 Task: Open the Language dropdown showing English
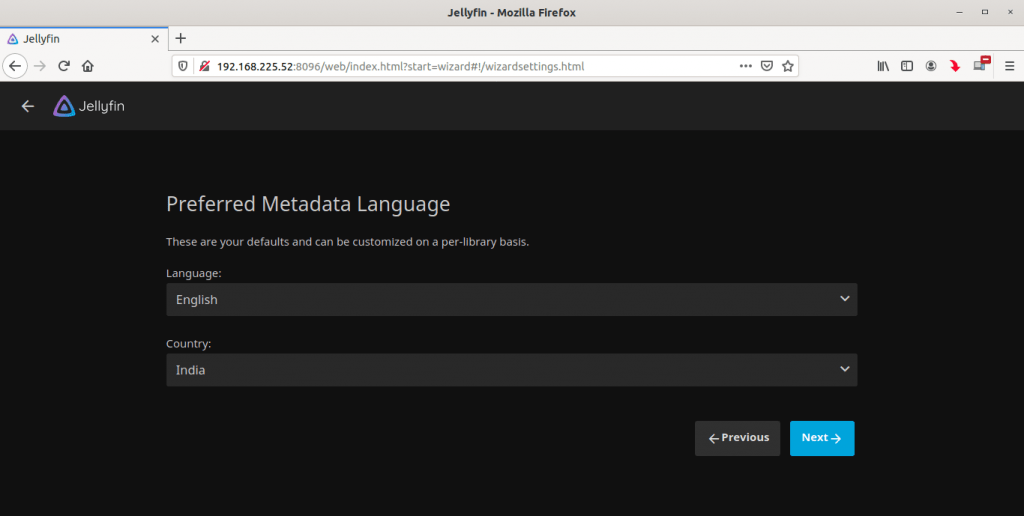(511, 299)
